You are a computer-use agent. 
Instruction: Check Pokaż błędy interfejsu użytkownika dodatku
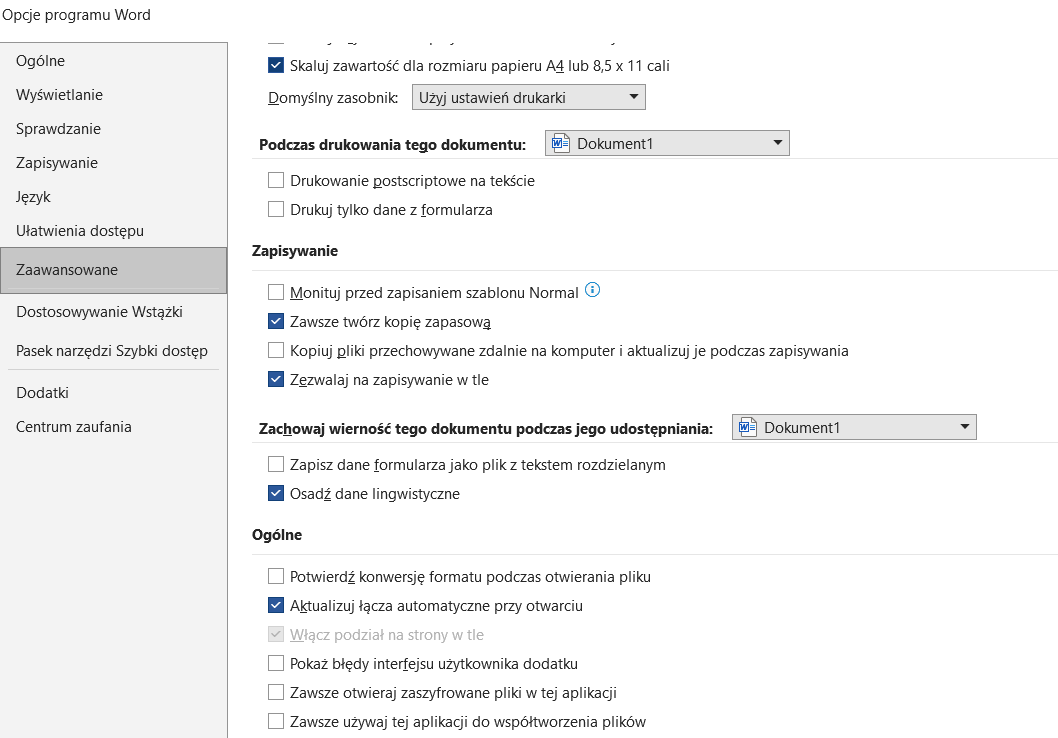click(x=275, y=663)
